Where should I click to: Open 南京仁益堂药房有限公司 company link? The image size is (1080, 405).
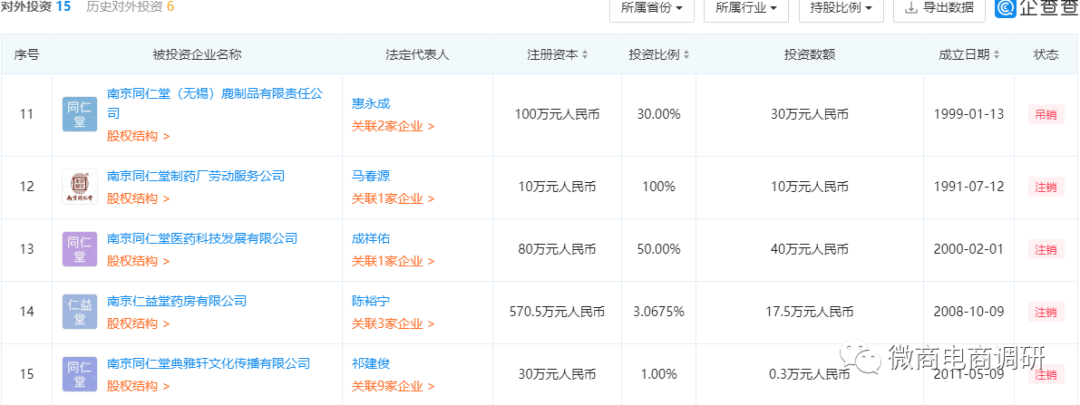[176, 301]
